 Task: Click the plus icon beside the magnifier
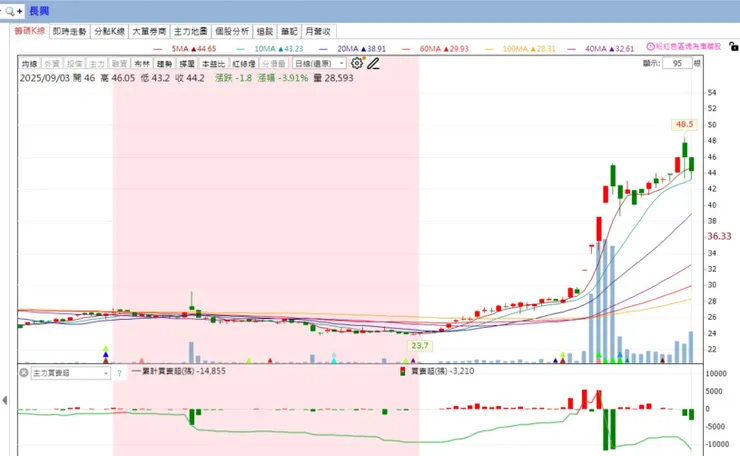20,11
